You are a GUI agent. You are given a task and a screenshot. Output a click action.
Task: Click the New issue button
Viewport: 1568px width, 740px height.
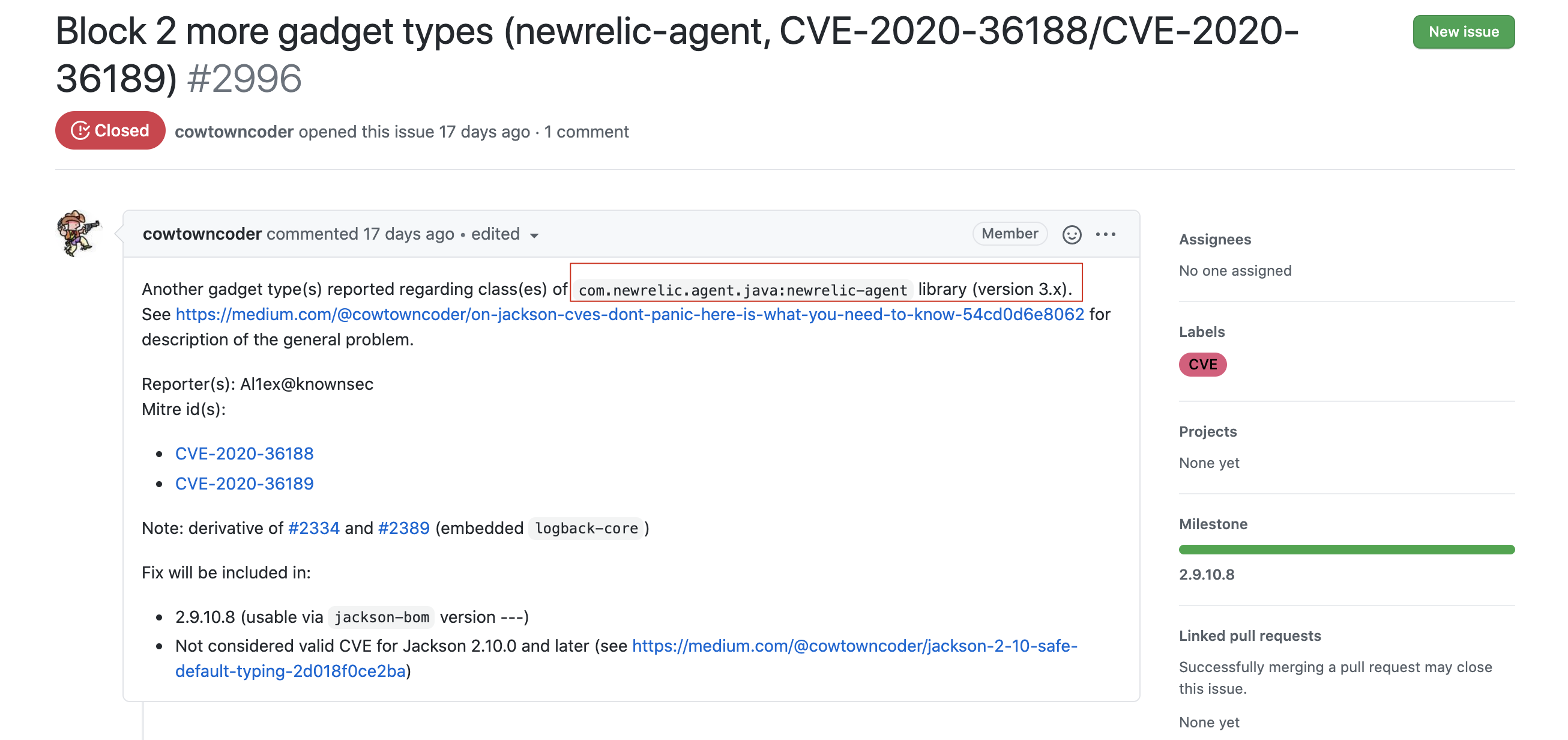(x=1463, y=32)
